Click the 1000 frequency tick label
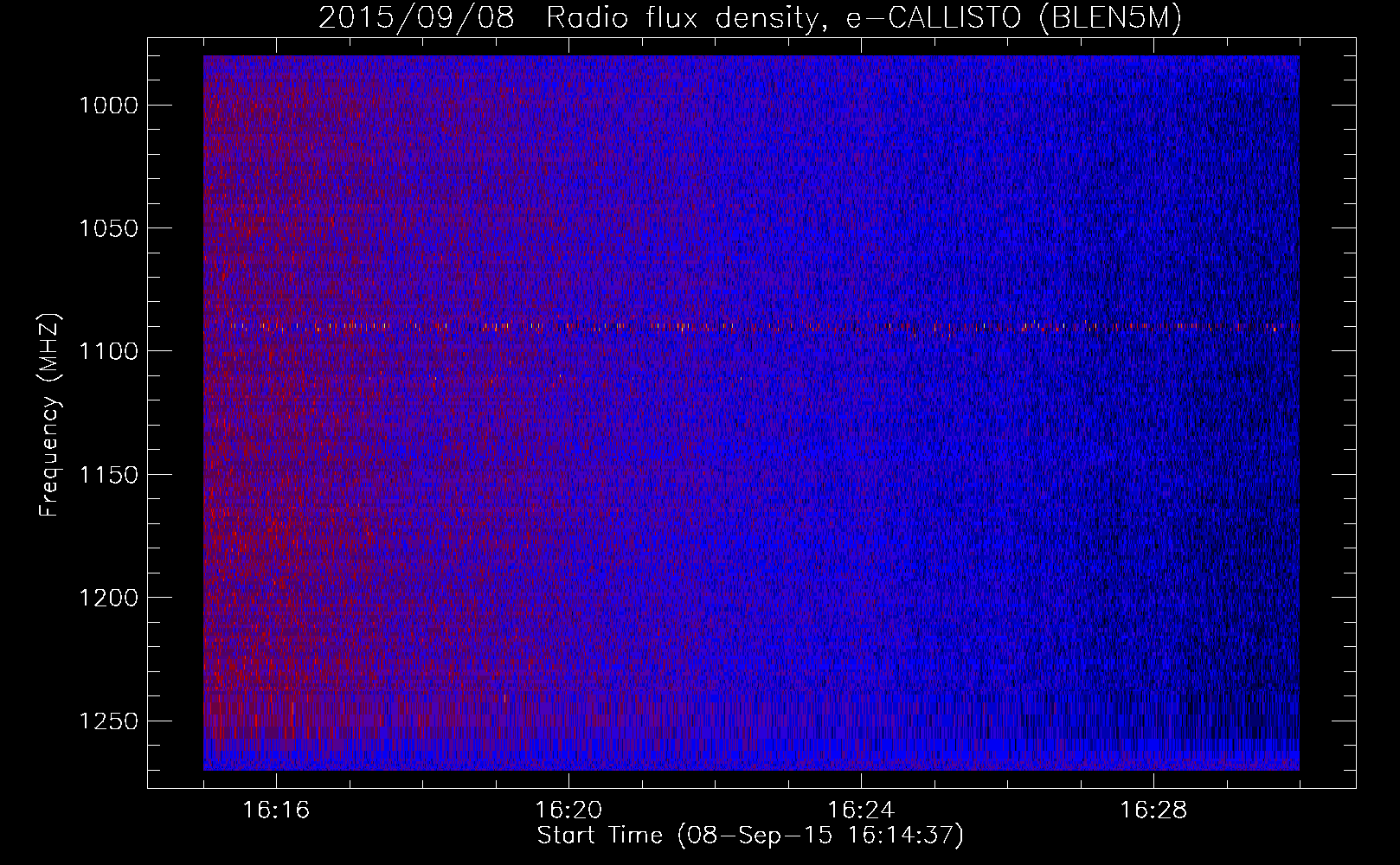 point(109,106)
